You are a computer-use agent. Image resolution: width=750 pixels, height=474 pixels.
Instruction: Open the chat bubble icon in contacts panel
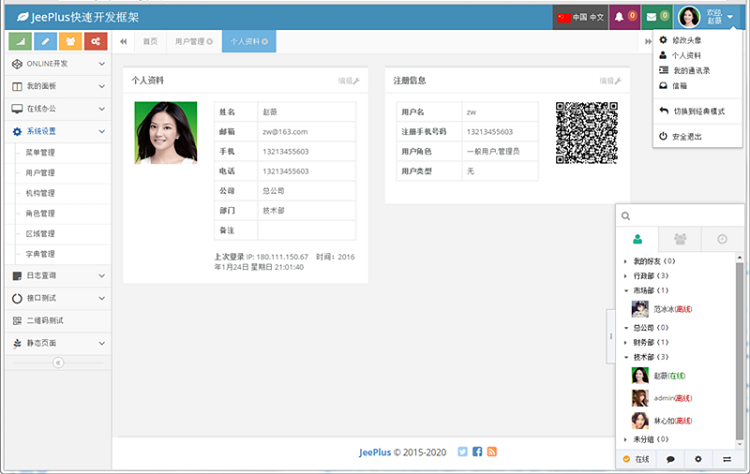(x=669, y=459)
